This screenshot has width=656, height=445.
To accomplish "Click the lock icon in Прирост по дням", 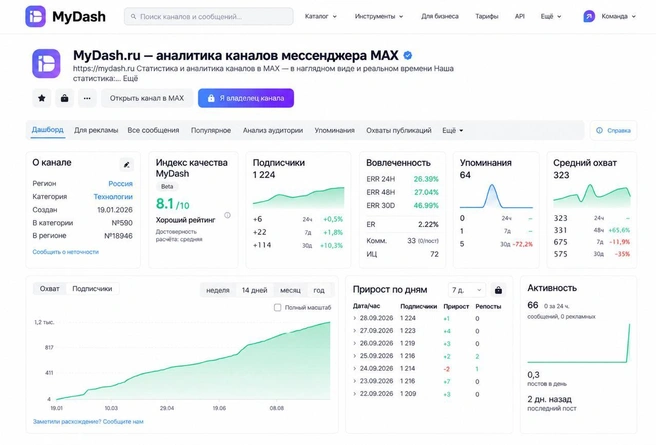I will point(498,290).
